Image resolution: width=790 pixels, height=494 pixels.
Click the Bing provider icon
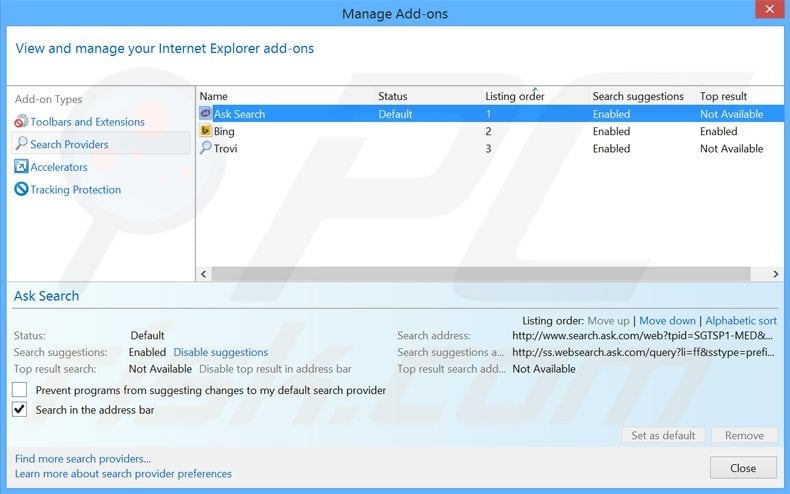[205, 131]
